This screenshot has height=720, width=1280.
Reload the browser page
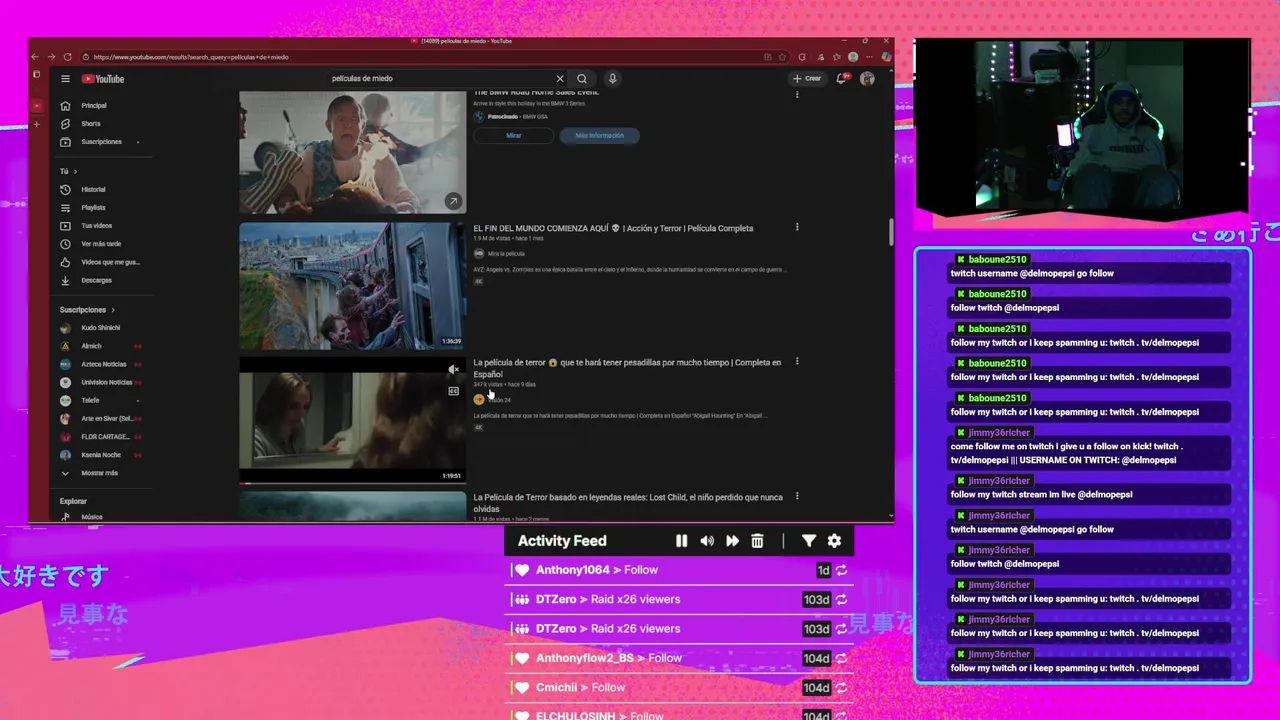(68, 57)
